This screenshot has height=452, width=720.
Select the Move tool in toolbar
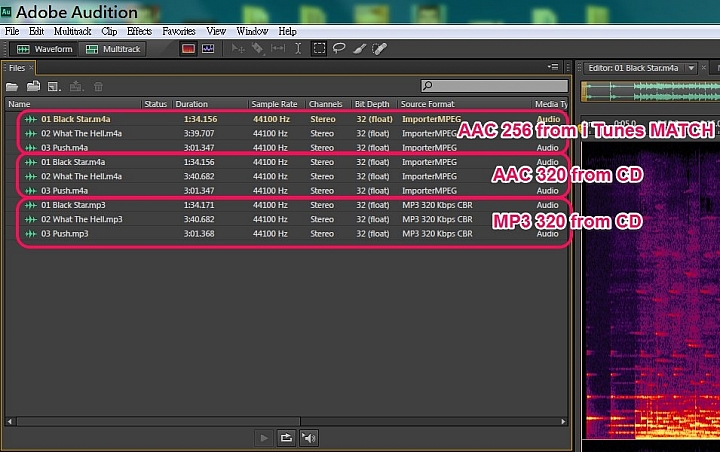[x=238, y=49]
